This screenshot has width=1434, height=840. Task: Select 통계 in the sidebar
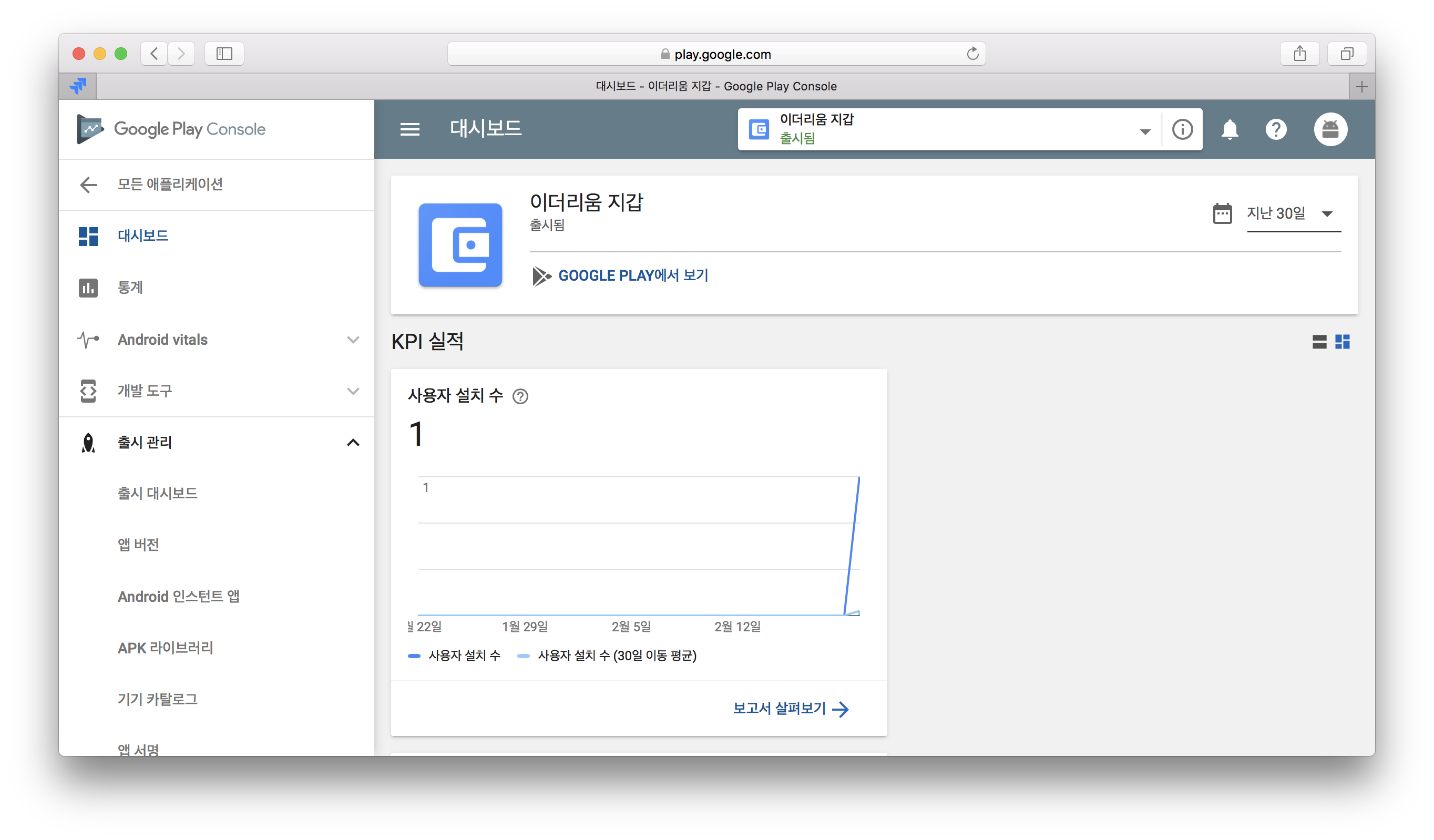130,288
